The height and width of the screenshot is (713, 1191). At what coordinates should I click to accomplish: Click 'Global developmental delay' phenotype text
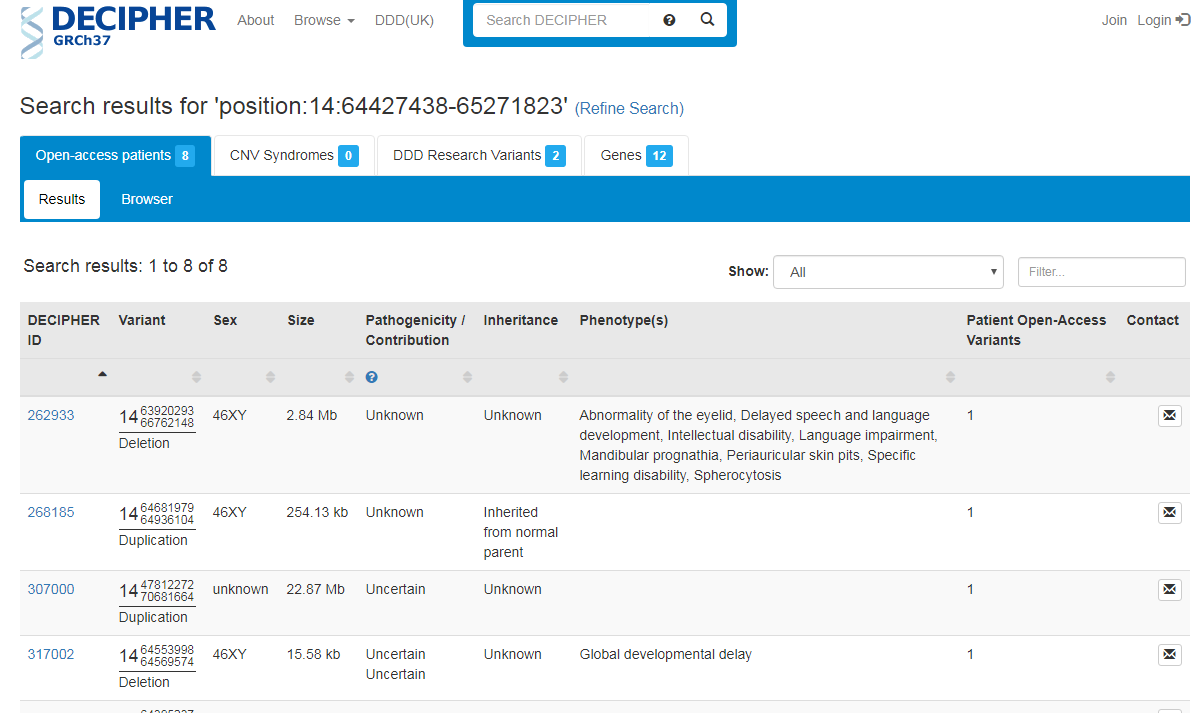click(x=665, y=655)
